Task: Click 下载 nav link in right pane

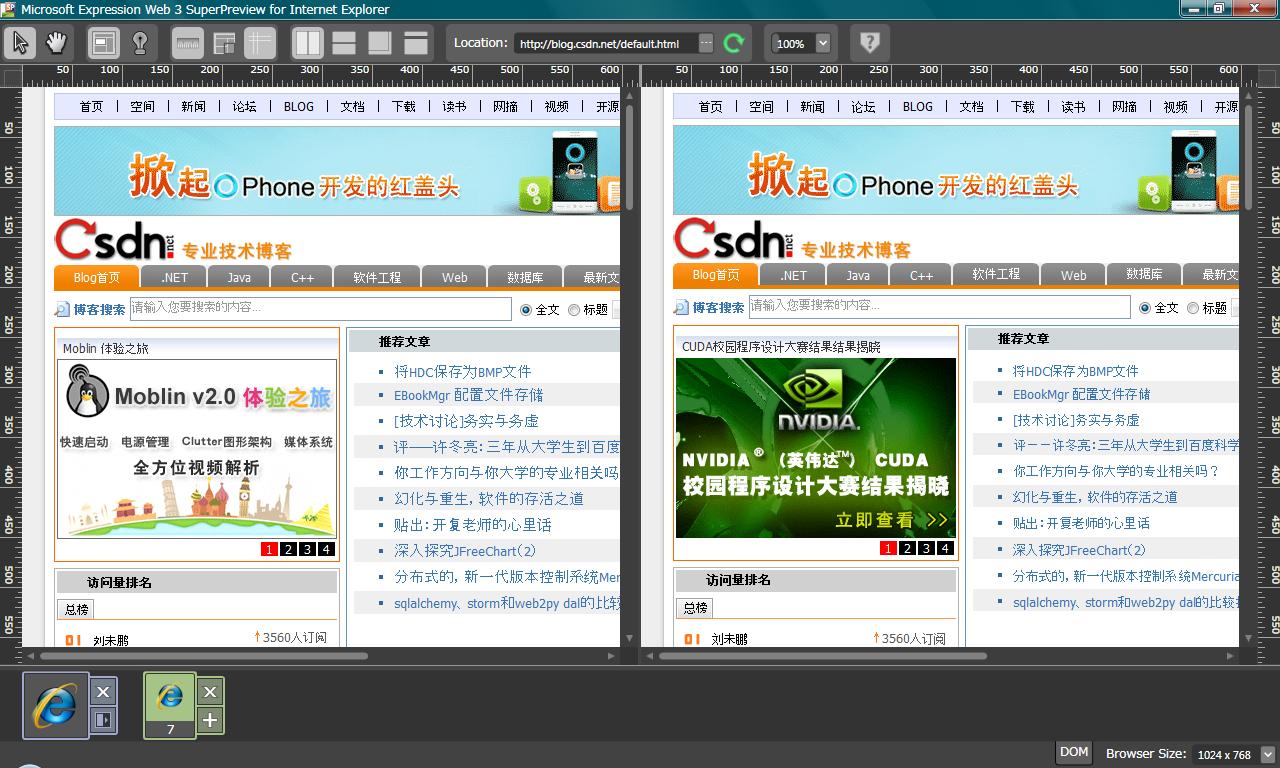Action: (1022, 106)
